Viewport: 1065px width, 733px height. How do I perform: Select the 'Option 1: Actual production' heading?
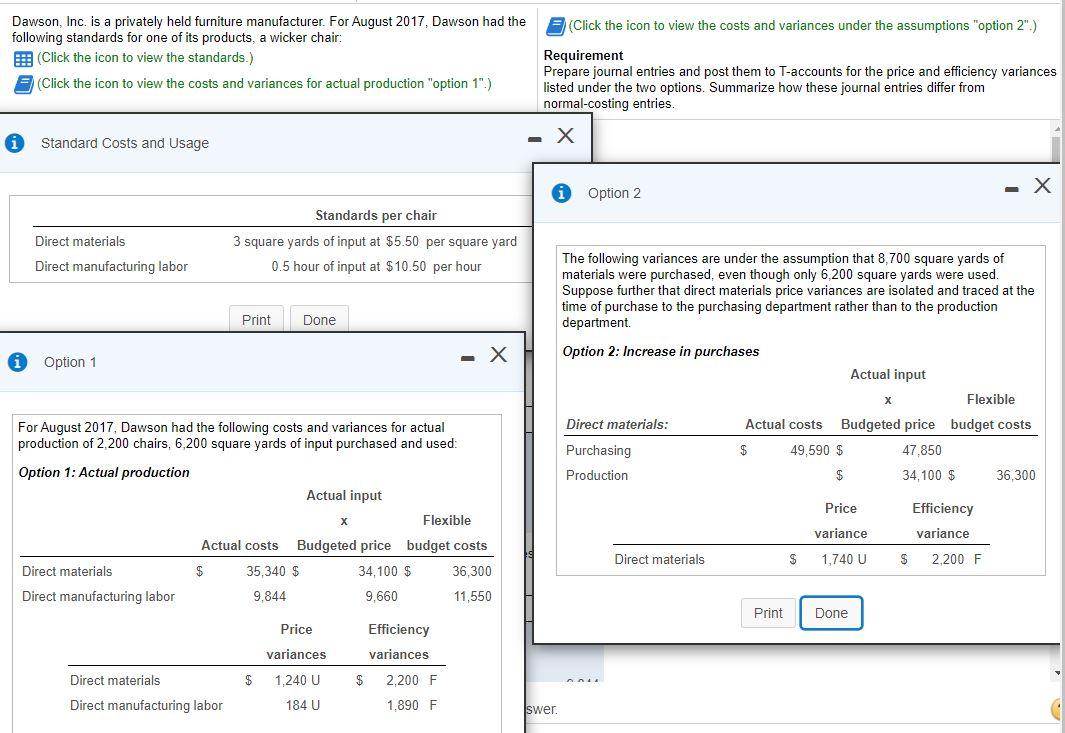click(x=104, y=473)
